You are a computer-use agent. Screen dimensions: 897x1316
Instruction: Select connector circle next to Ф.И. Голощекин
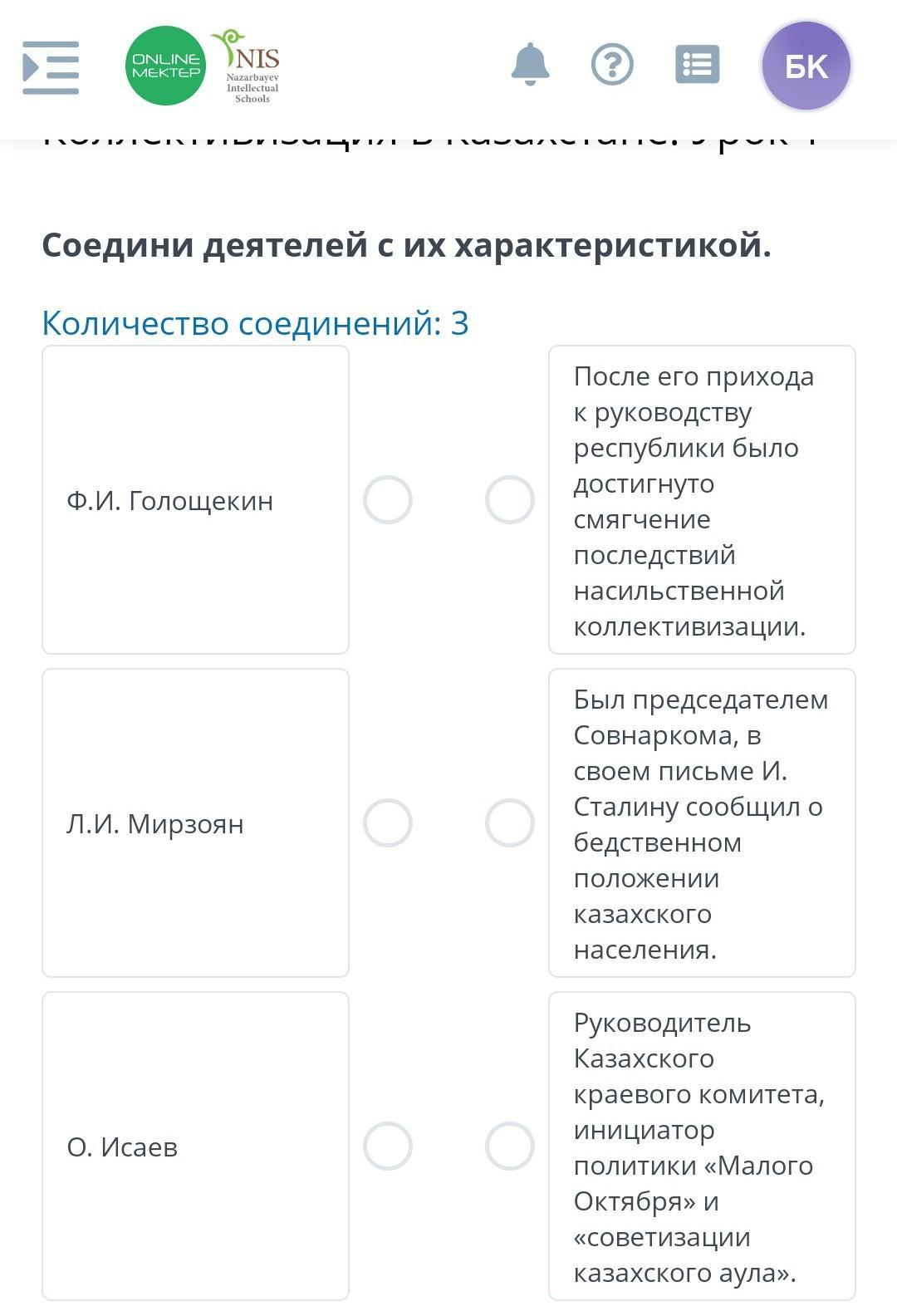pos(388,500)
